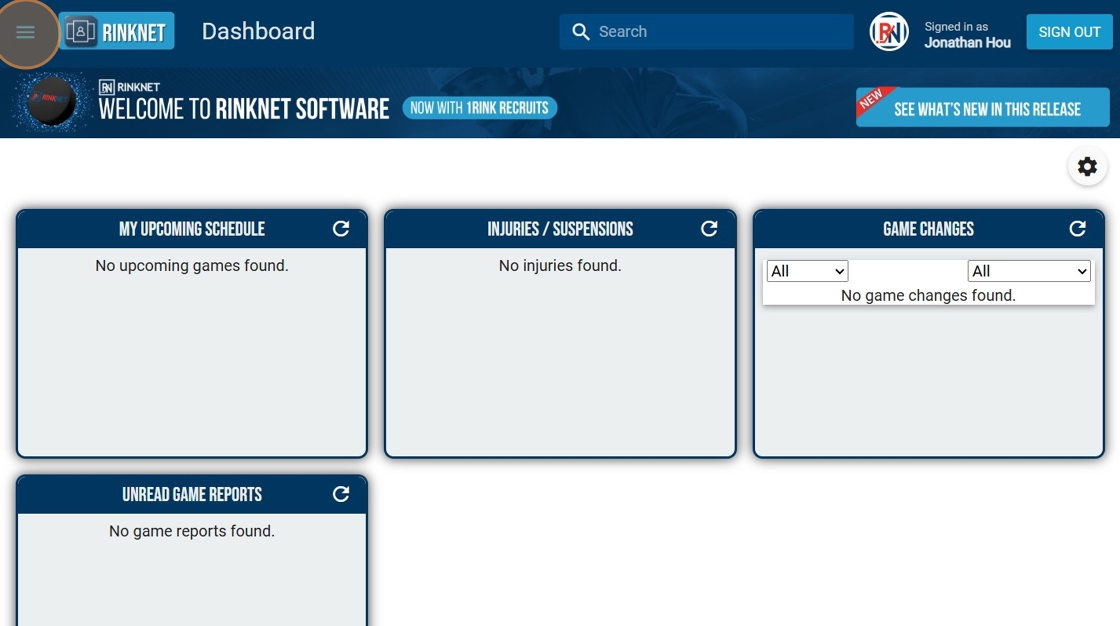Click the Game Changes header title

pyautogui.click(x=928, y=229)
